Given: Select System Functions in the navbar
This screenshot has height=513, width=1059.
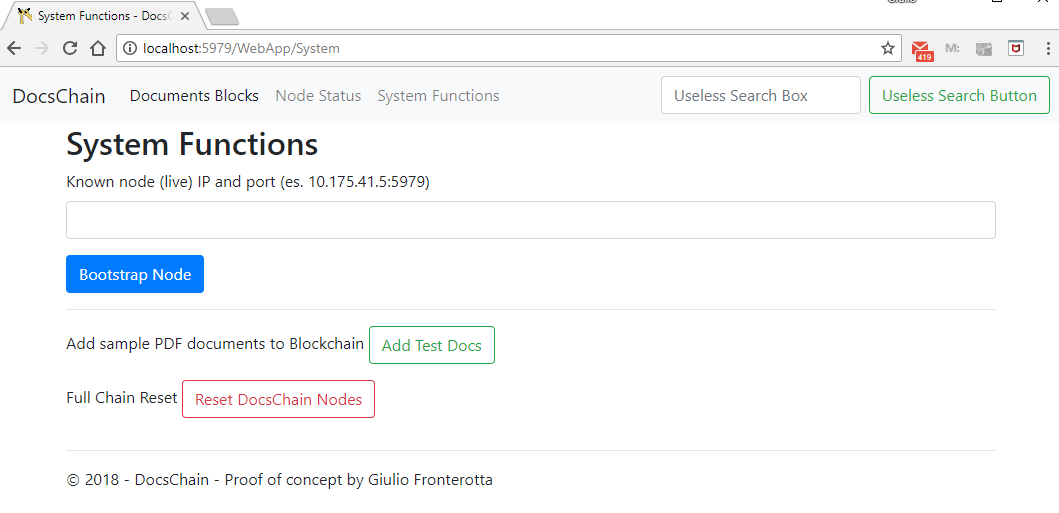Looking at the screenshot, I should (438, 96).
